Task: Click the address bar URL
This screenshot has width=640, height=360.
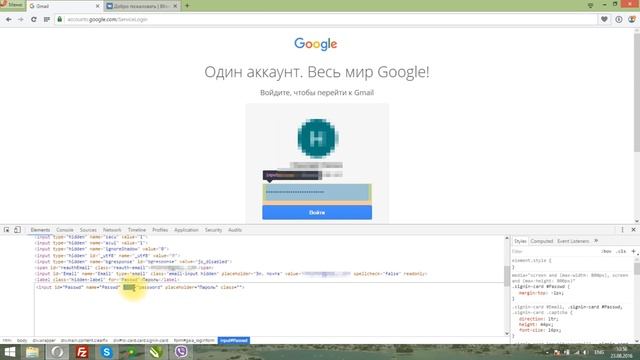Action: (x=107, y=19)
